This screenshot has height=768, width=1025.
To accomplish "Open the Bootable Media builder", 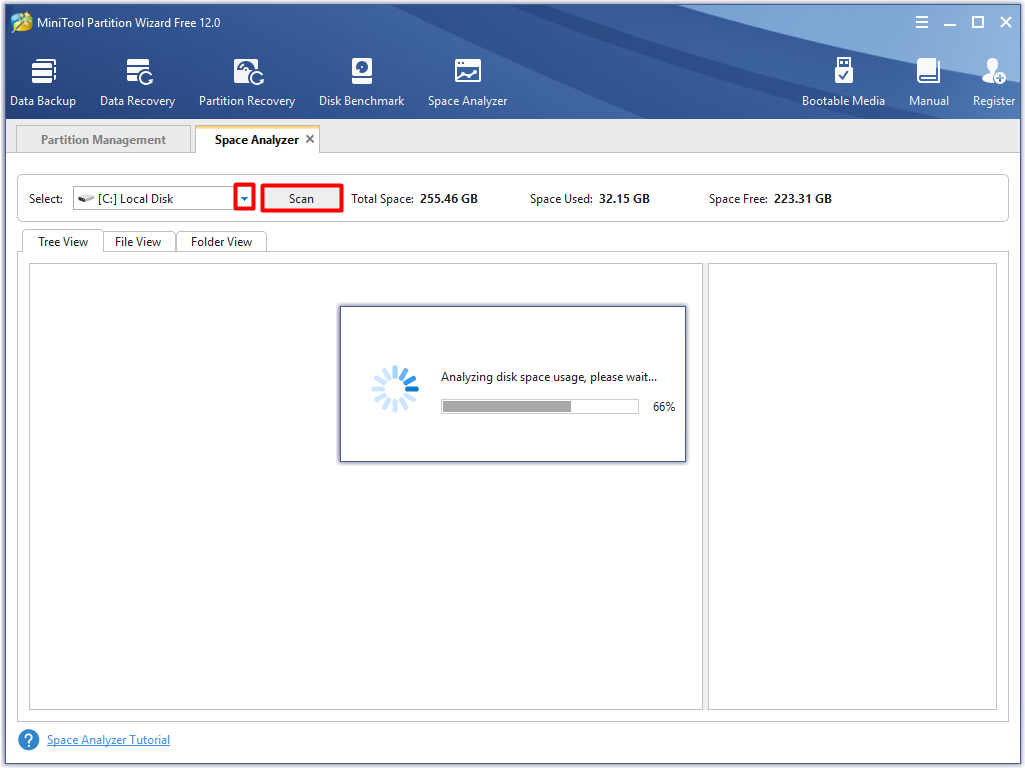I will (x=843, y=83).
